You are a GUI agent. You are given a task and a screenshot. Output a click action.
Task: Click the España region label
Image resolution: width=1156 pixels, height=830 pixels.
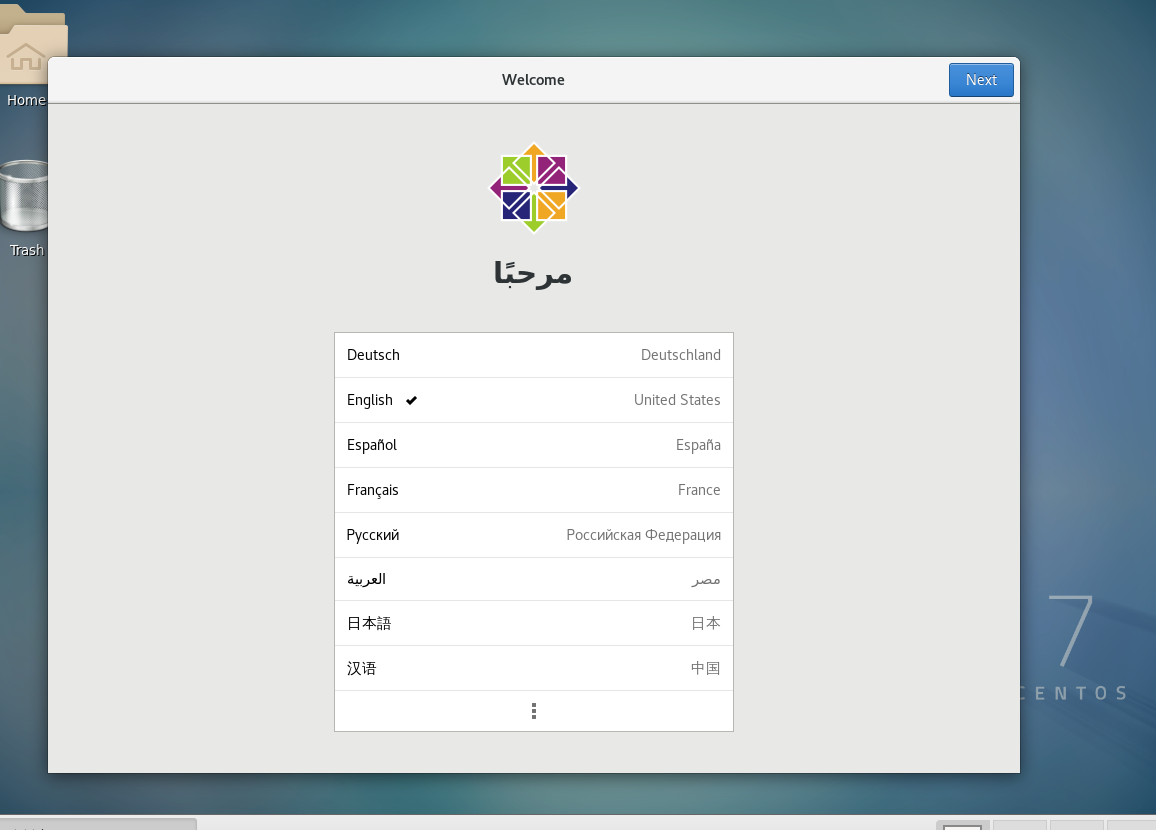pos(698,445)
